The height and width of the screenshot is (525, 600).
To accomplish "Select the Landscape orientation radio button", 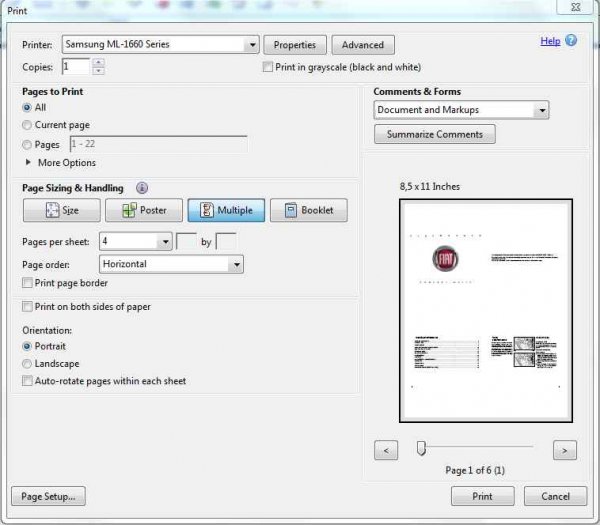I will click(x=27, y=364).
